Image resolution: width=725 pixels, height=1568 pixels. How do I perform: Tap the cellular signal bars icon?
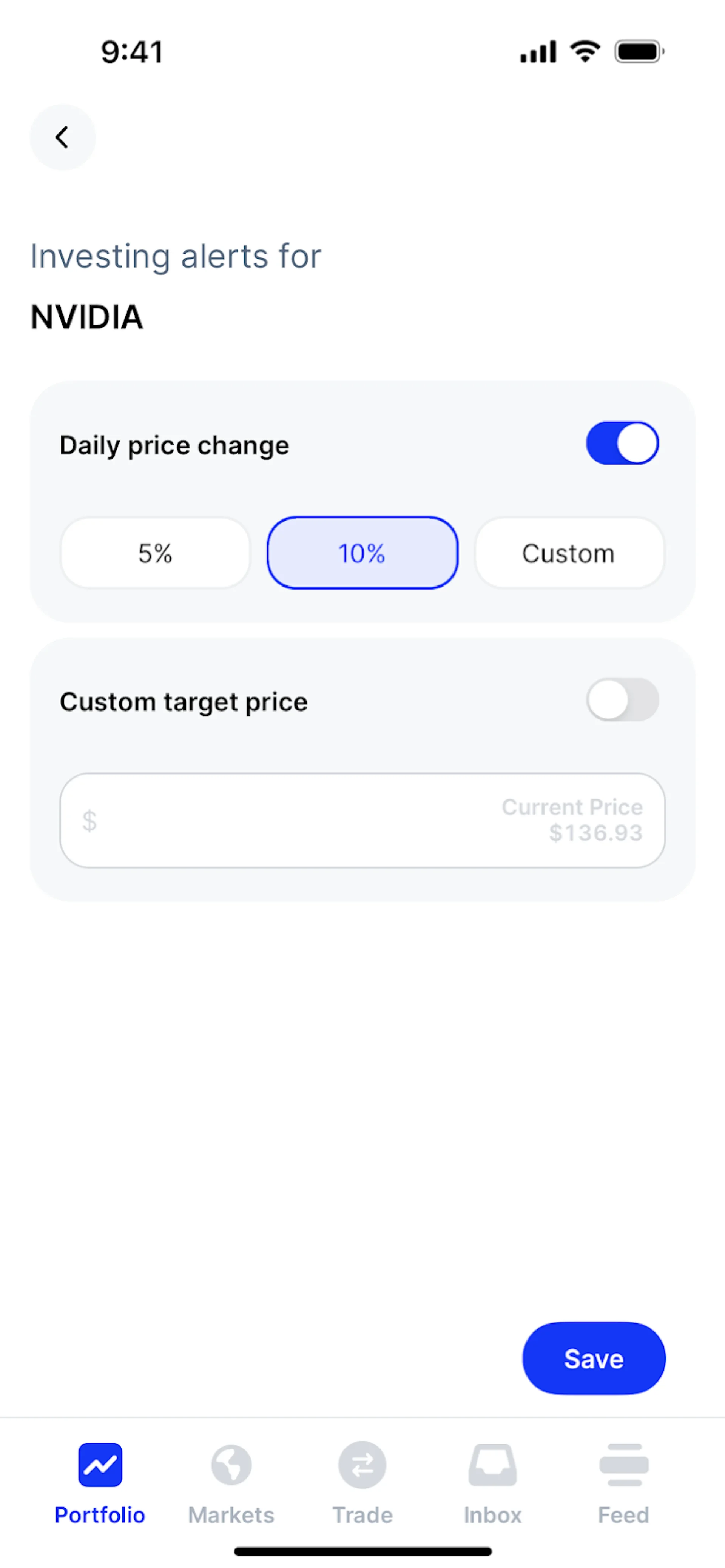538,52
